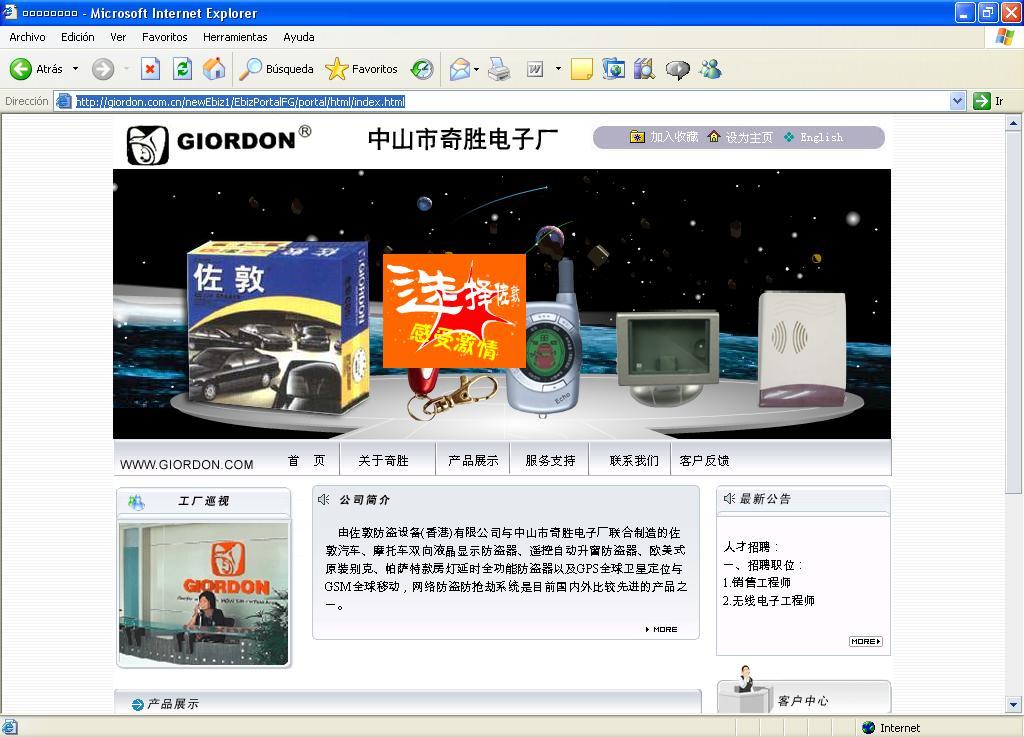Open the Ver menu
This screenshot has width=1024, height=737.
[118, 37]
